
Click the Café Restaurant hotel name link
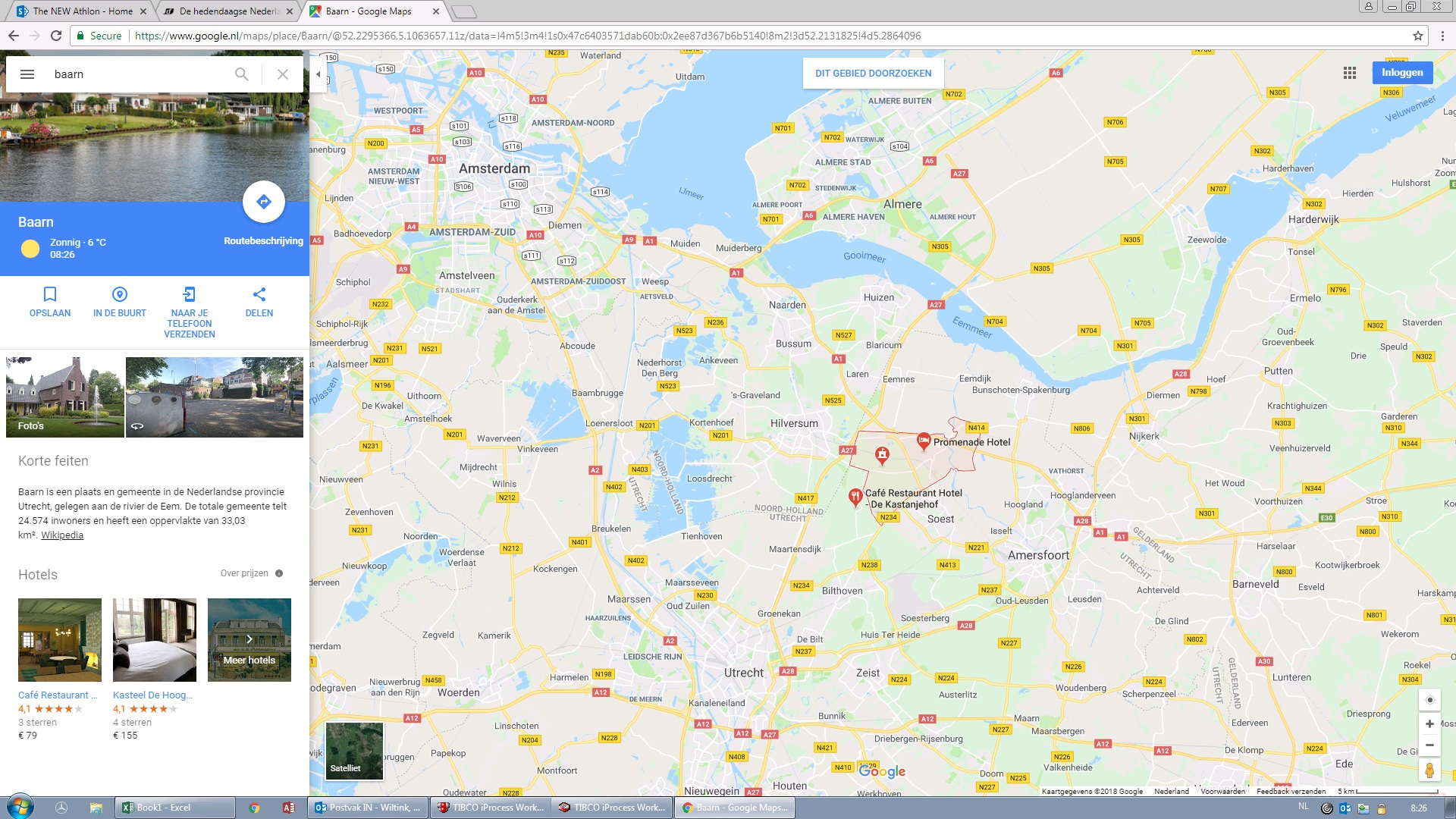pyautogui.click(x=58, y=695)
